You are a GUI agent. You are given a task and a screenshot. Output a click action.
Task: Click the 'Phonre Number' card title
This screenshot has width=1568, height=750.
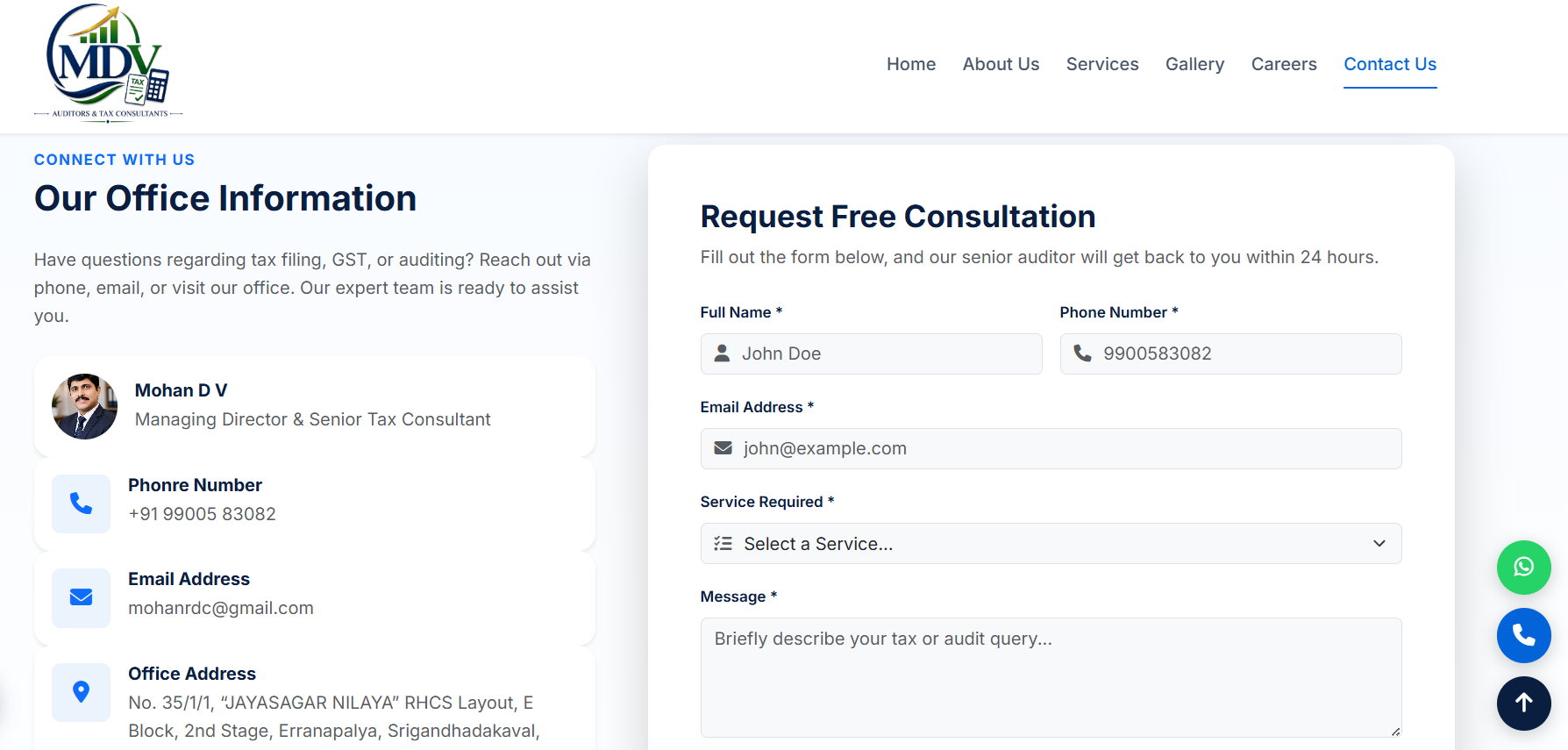point(195,485)
